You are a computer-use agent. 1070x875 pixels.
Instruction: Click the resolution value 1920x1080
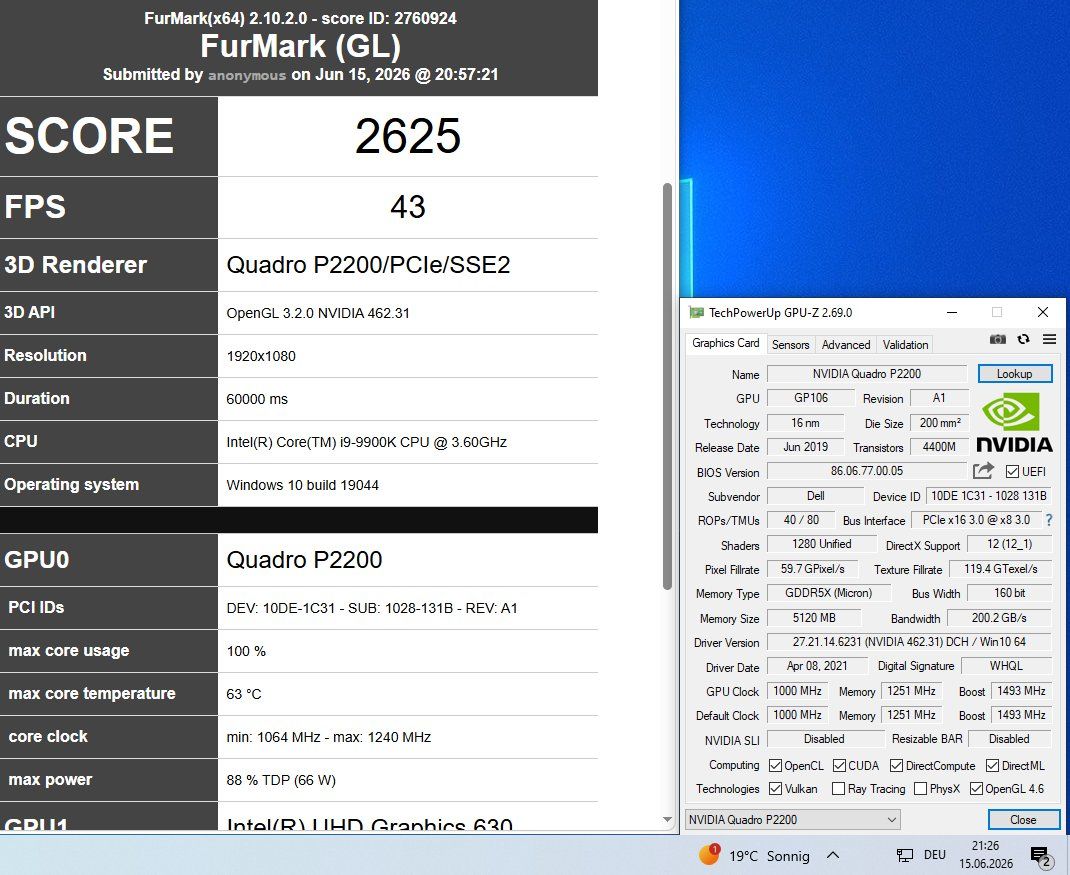tap(261, 356)
